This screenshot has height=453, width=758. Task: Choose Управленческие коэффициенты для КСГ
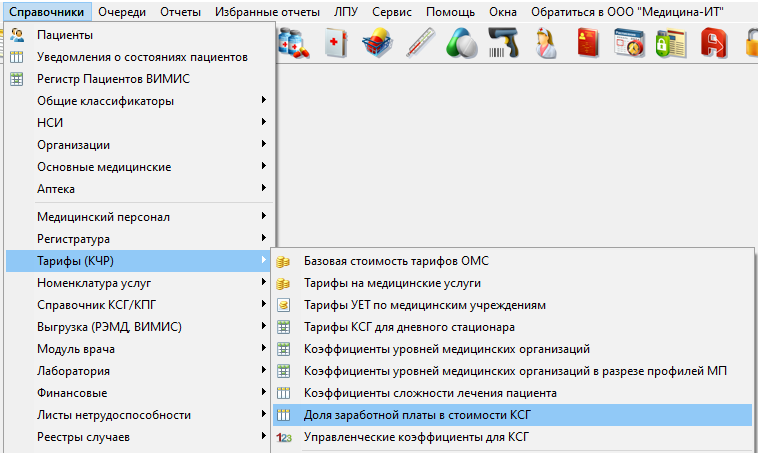click(414, 437)
